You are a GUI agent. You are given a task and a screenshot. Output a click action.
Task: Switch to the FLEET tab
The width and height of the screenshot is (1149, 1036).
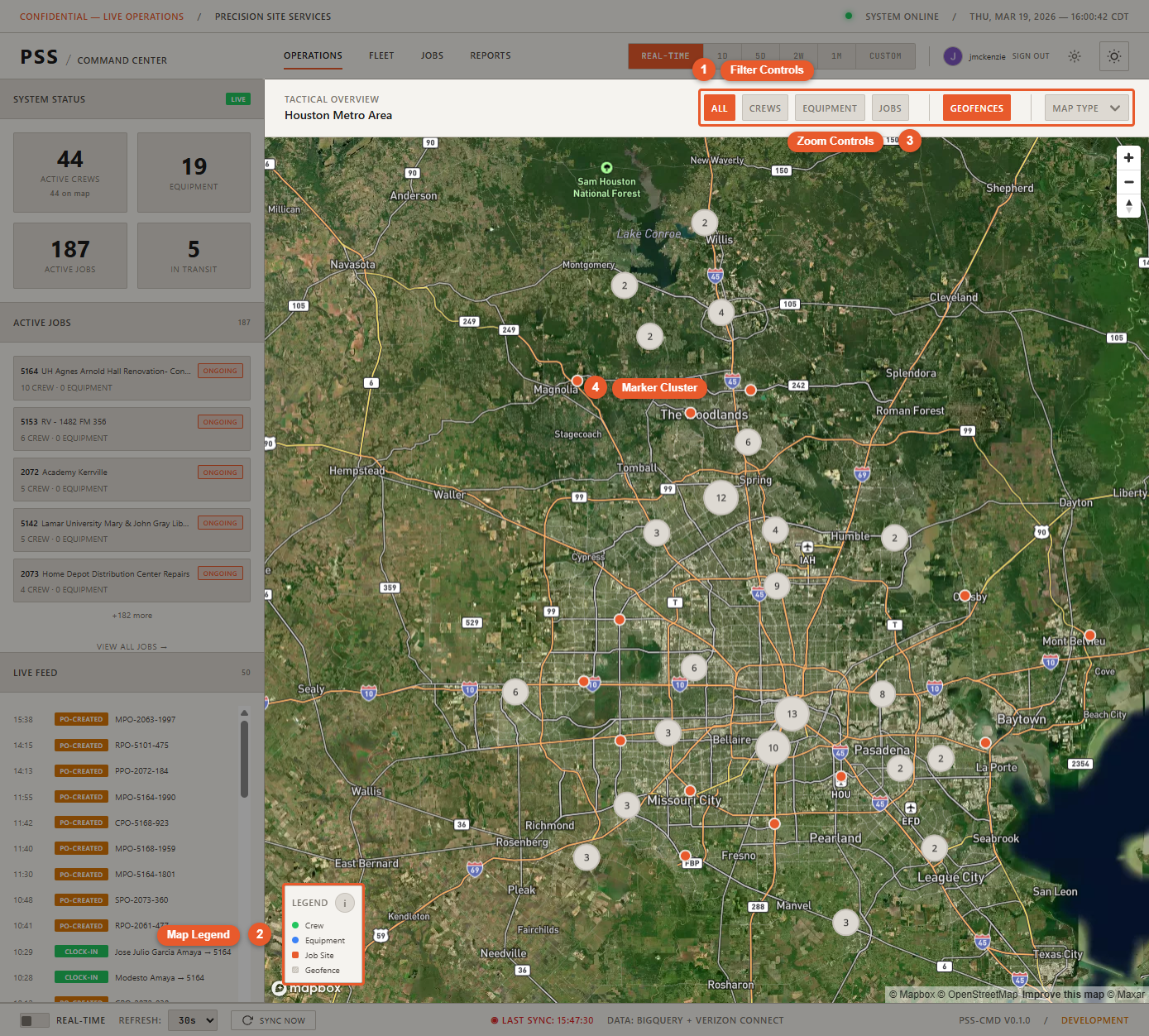pyautogui.click(x=381, y=56)
